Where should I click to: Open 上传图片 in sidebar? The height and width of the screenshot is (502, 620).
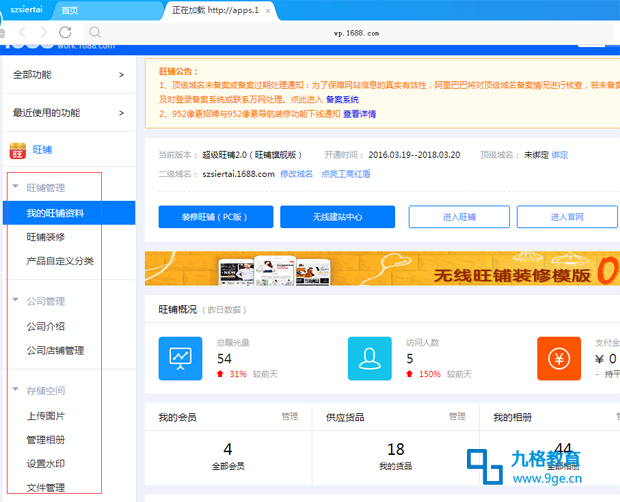coord(45,416)
